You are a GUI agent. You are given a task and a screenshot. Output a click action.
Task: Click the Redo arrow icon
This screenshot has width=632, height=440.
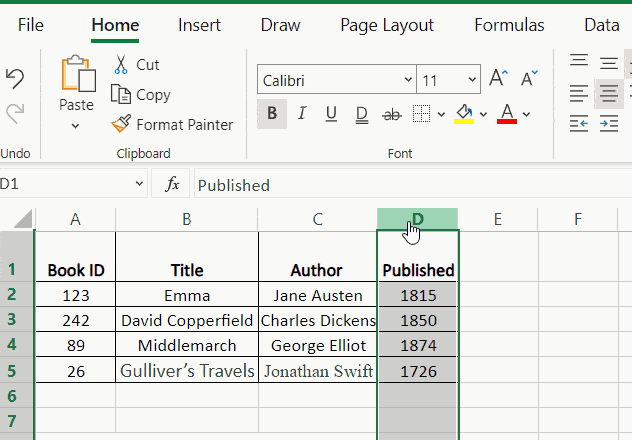click(x=15, y=113)
